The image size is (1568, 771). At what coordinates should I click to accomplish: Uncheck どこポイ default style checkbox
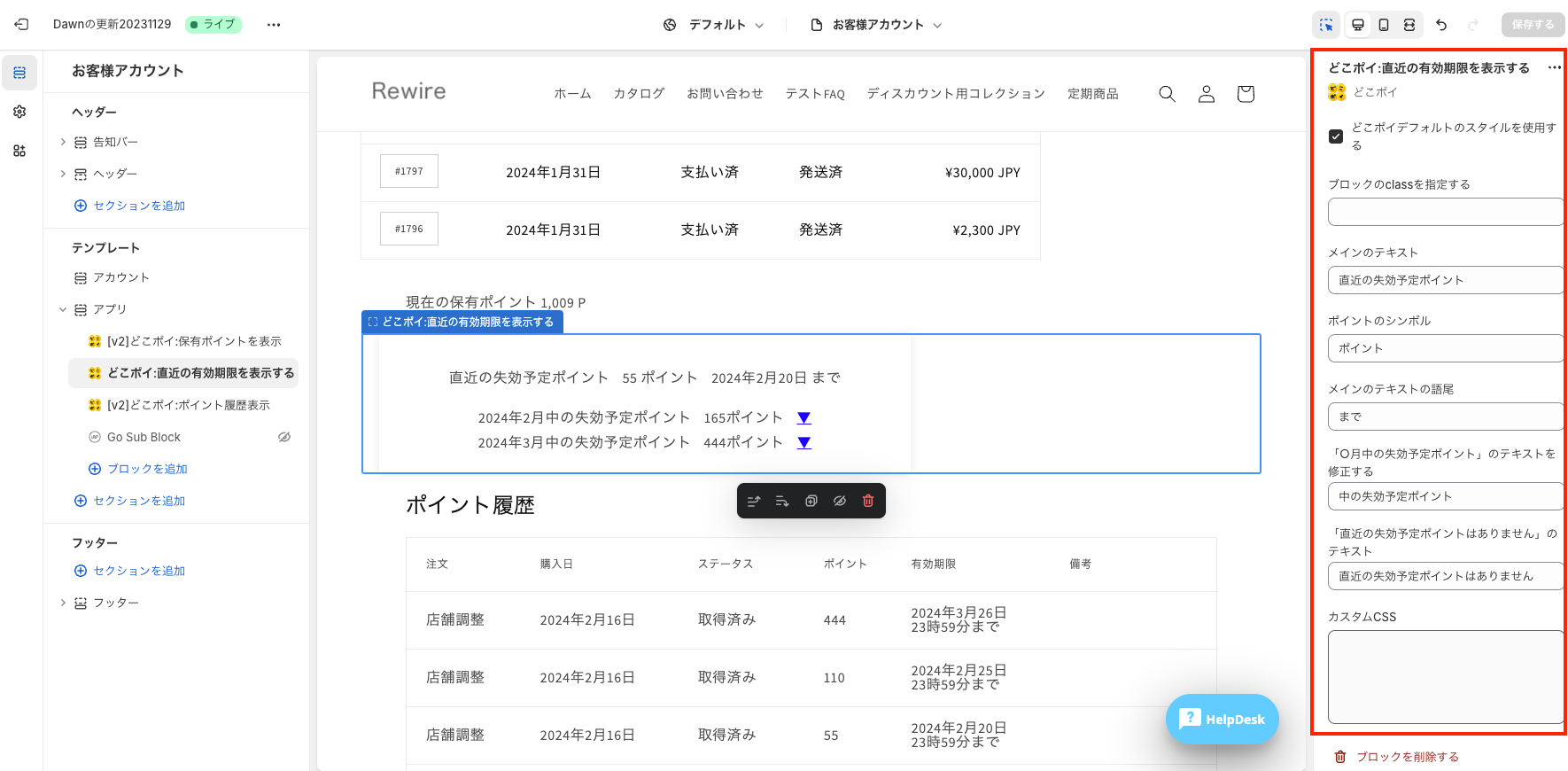pyautogui.click(x=1336, y=136)
